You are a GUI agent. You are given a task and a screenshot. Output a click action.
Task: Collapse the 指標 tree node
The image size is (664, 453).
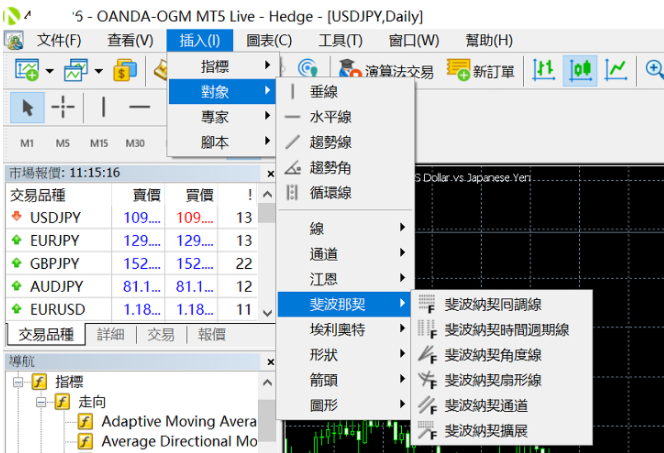point(18,382)
